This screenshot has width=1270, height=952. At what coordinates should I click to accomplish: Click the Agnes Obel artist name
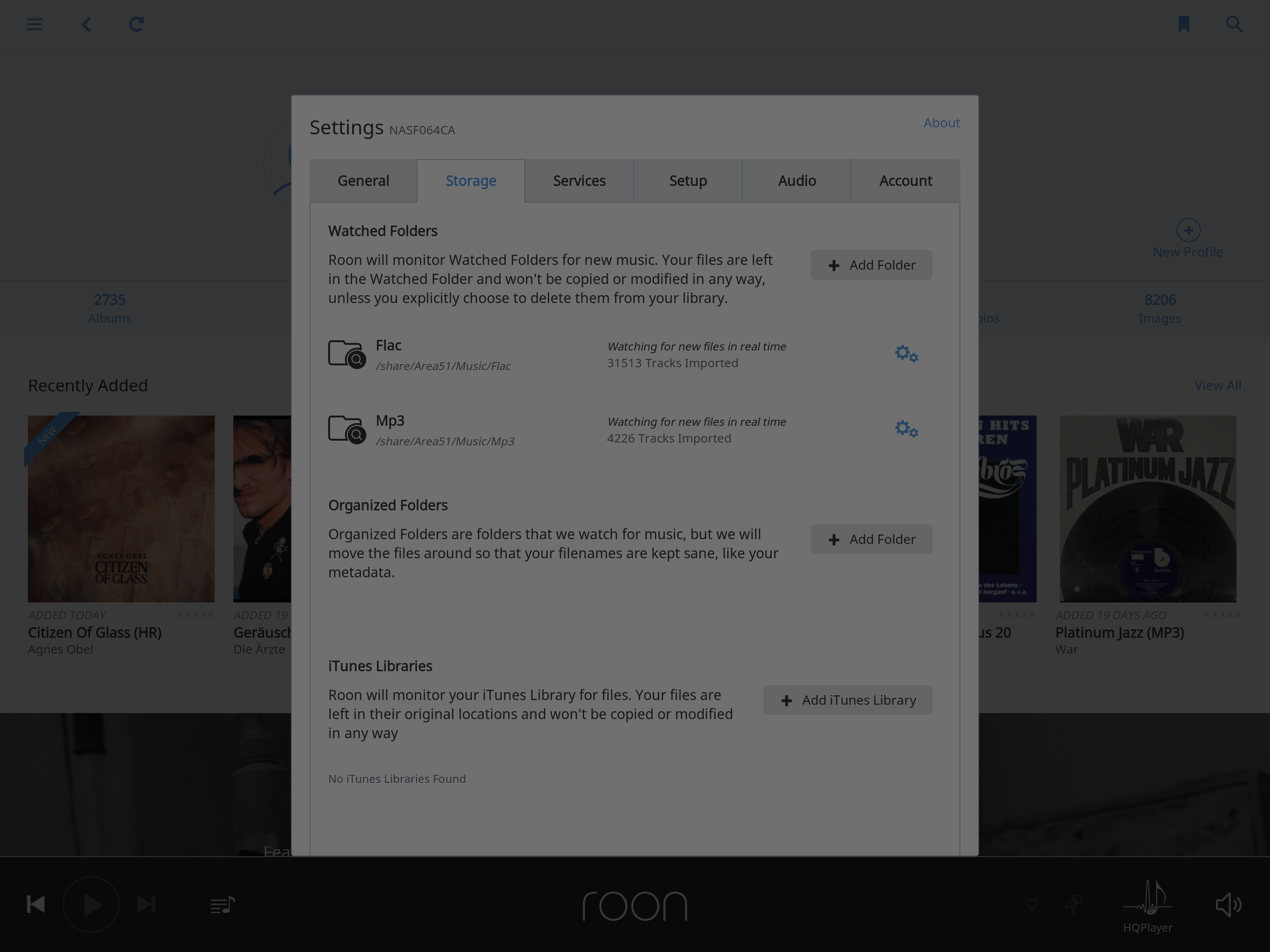60,649
